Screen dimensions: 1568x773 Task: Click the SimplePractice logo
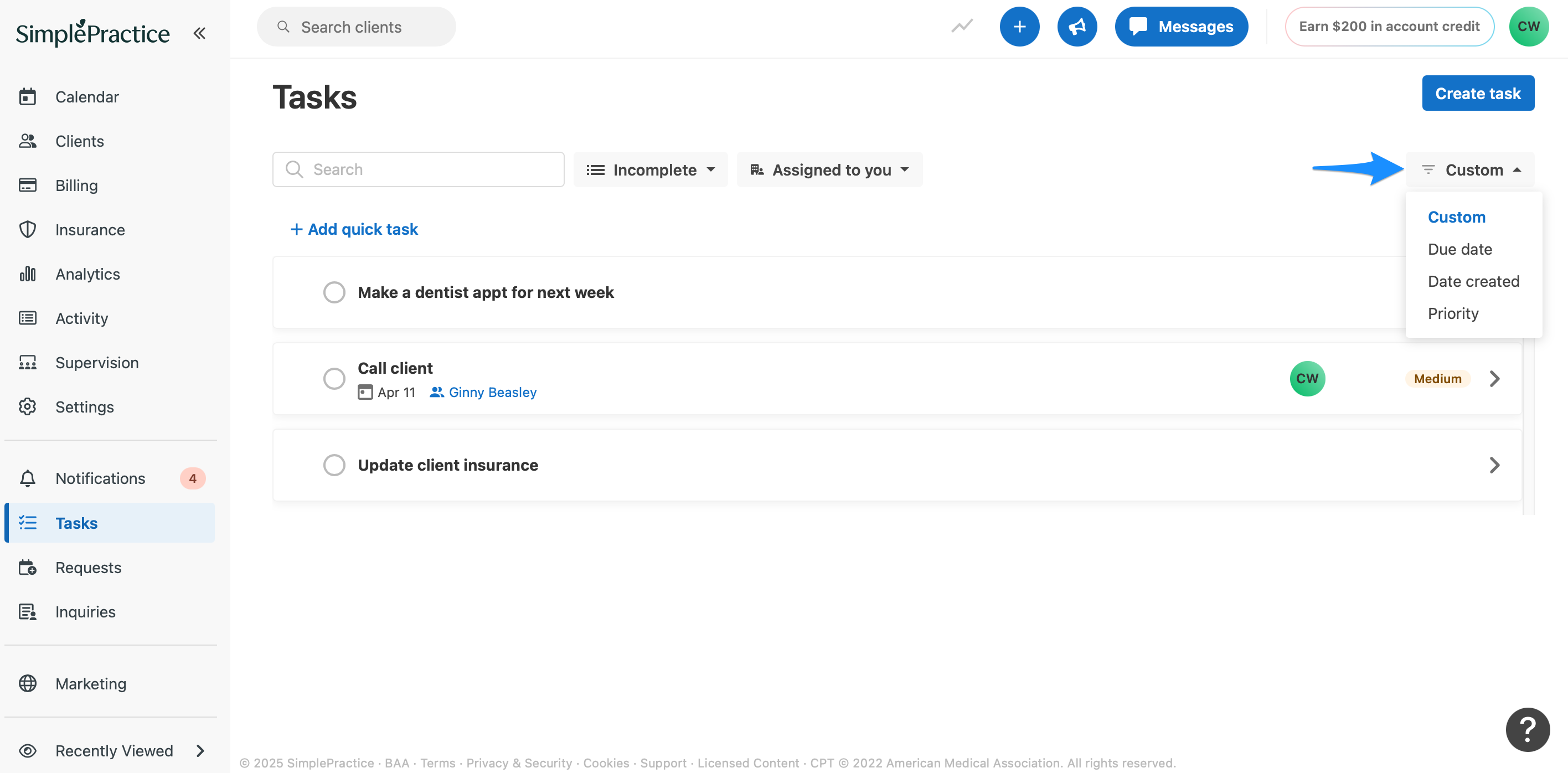tap(92, 33)
